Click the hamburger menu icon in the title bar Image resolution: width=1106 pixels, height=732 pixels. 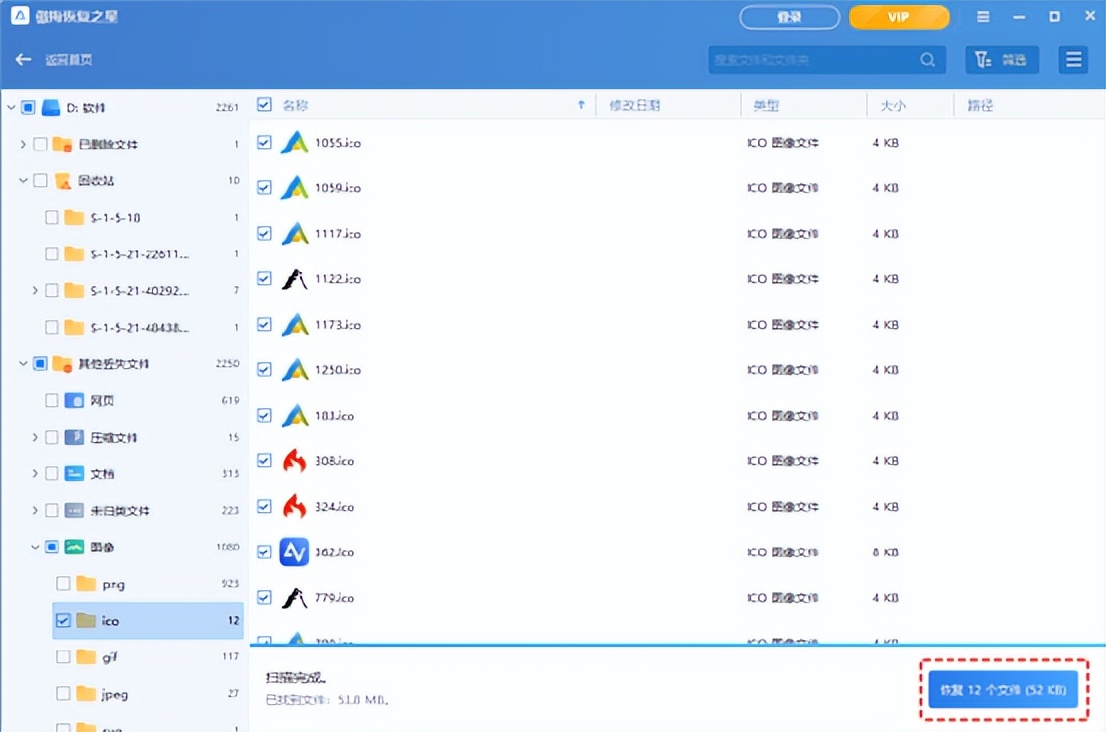pos(983,17)
